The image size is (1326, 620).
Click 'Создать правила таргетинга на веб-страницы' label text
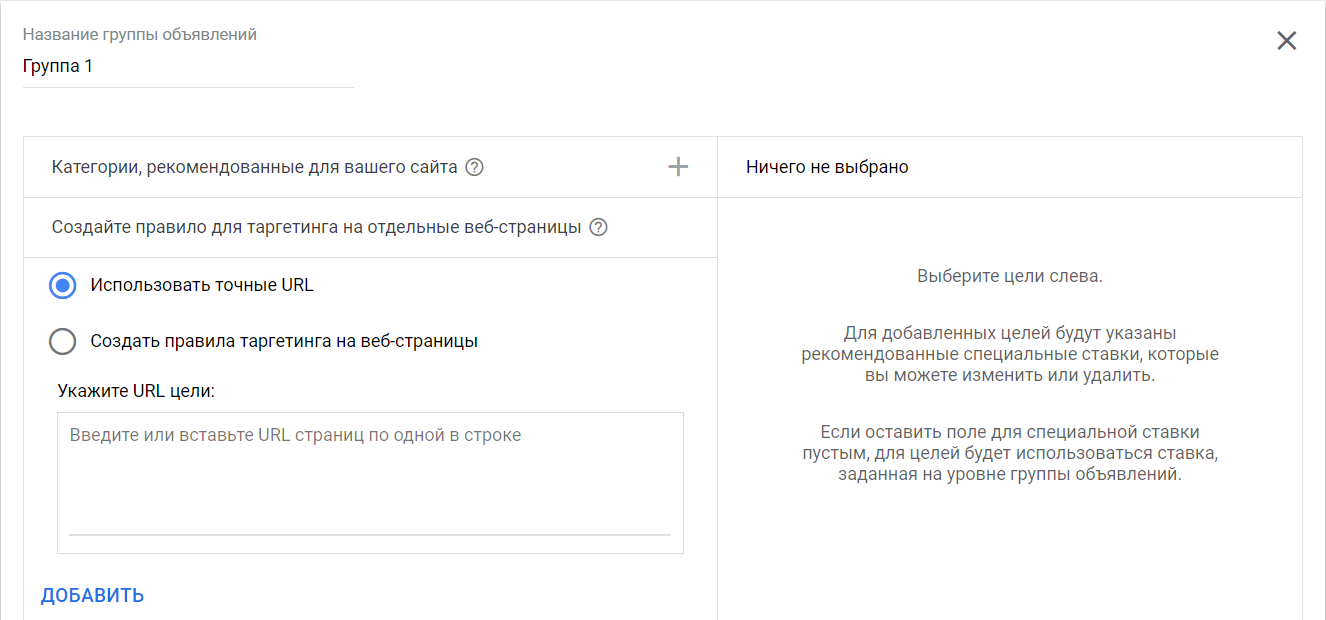(x=284, y=341)
